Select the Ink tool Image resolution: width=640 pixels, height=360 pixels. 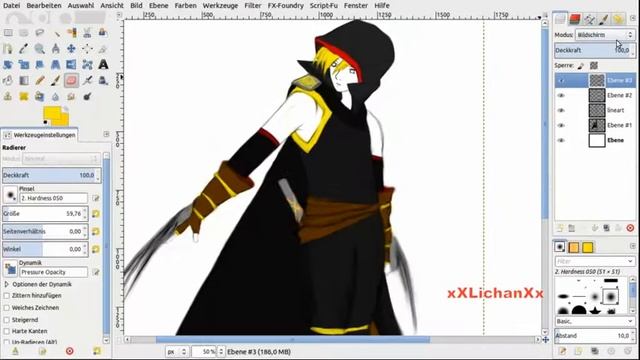[x=103, y=80]
